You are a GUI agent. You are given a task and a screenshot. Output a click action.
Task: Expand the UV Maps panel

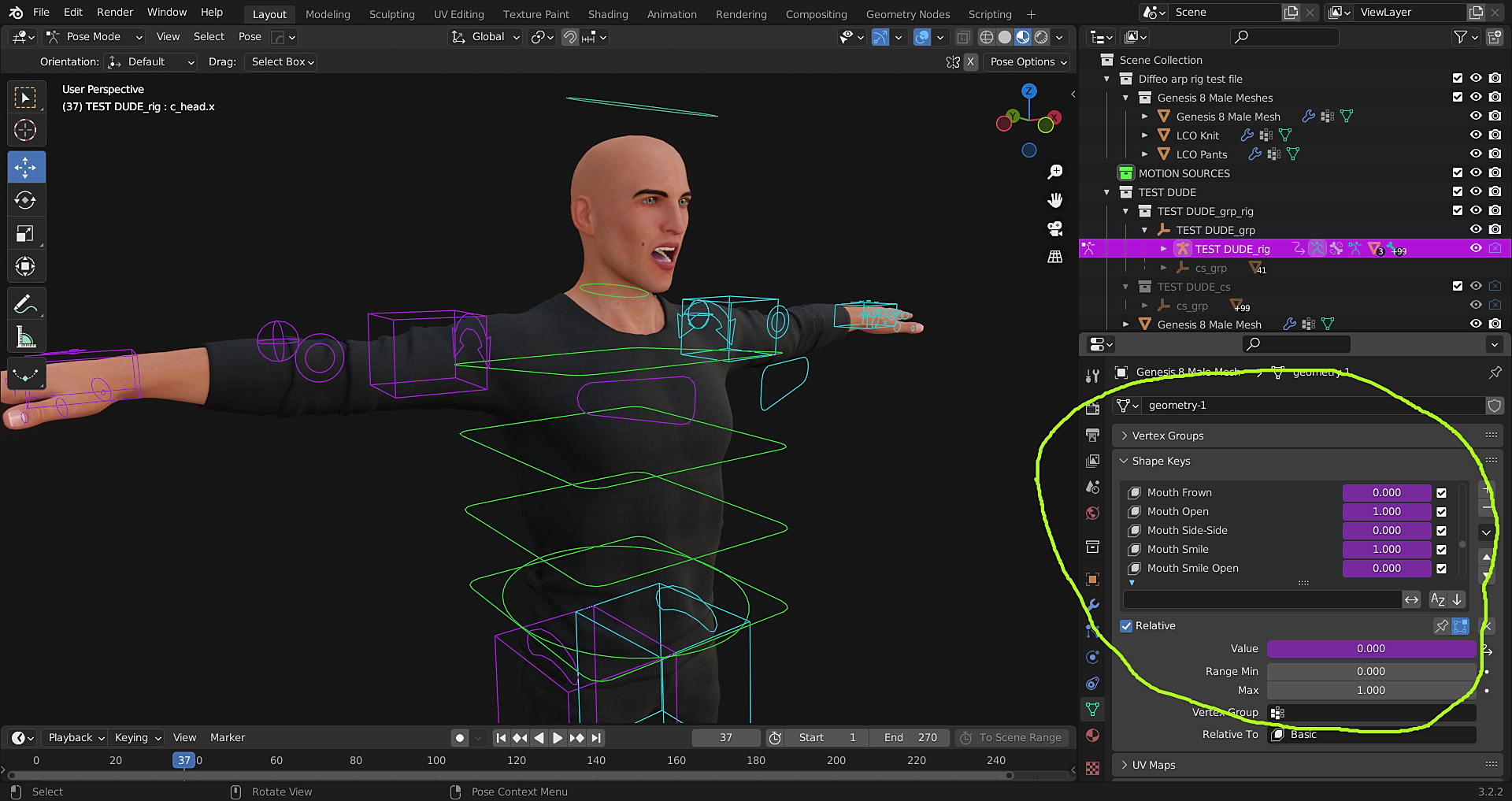1153,765
